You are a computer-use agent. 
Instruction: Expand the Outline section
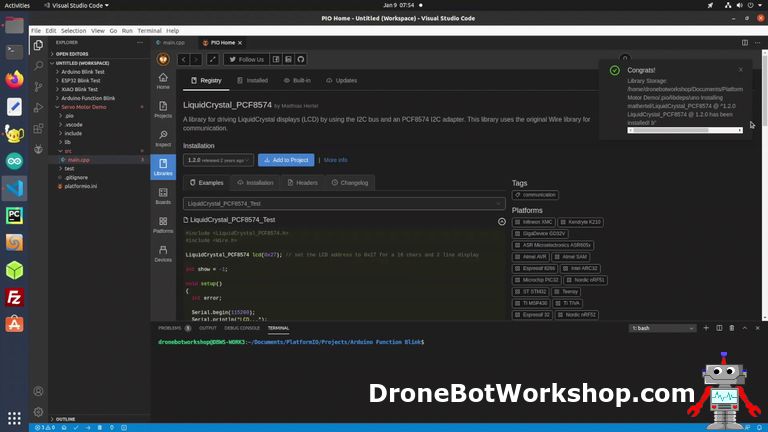[x=66, y=419]
